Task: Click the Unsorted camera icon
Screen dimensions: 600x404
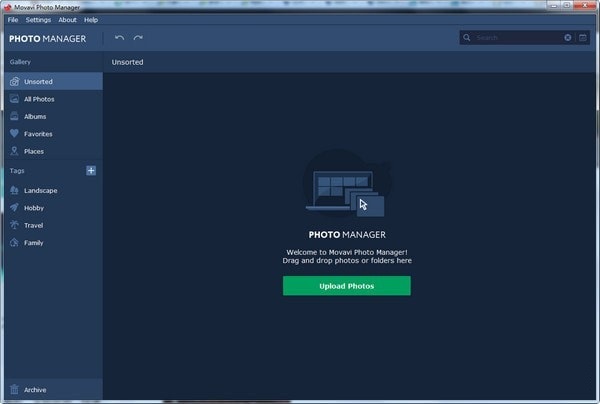Action: pyautogui.click(x=15, y=81)
